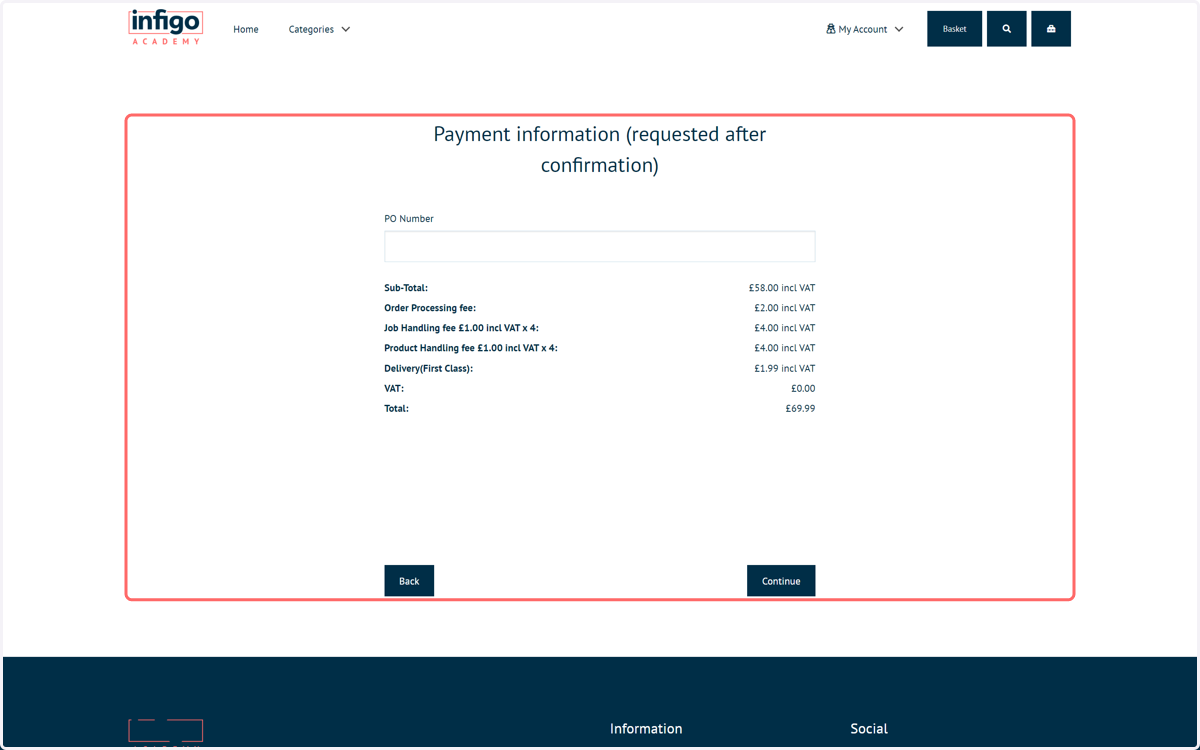
Task: Click the 'Delivery(First Class):' label
Action: [428, 368]
